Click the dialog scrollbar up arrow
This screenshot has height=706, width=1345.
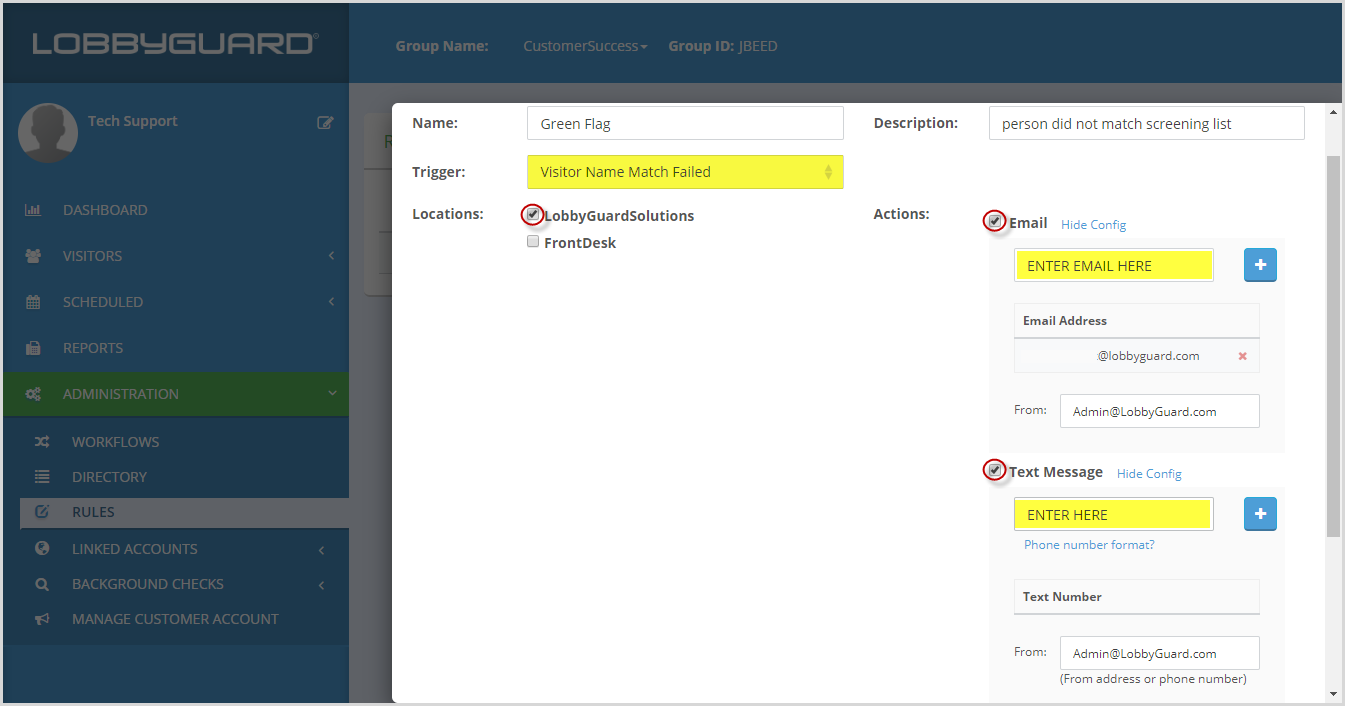(1333, 111)
